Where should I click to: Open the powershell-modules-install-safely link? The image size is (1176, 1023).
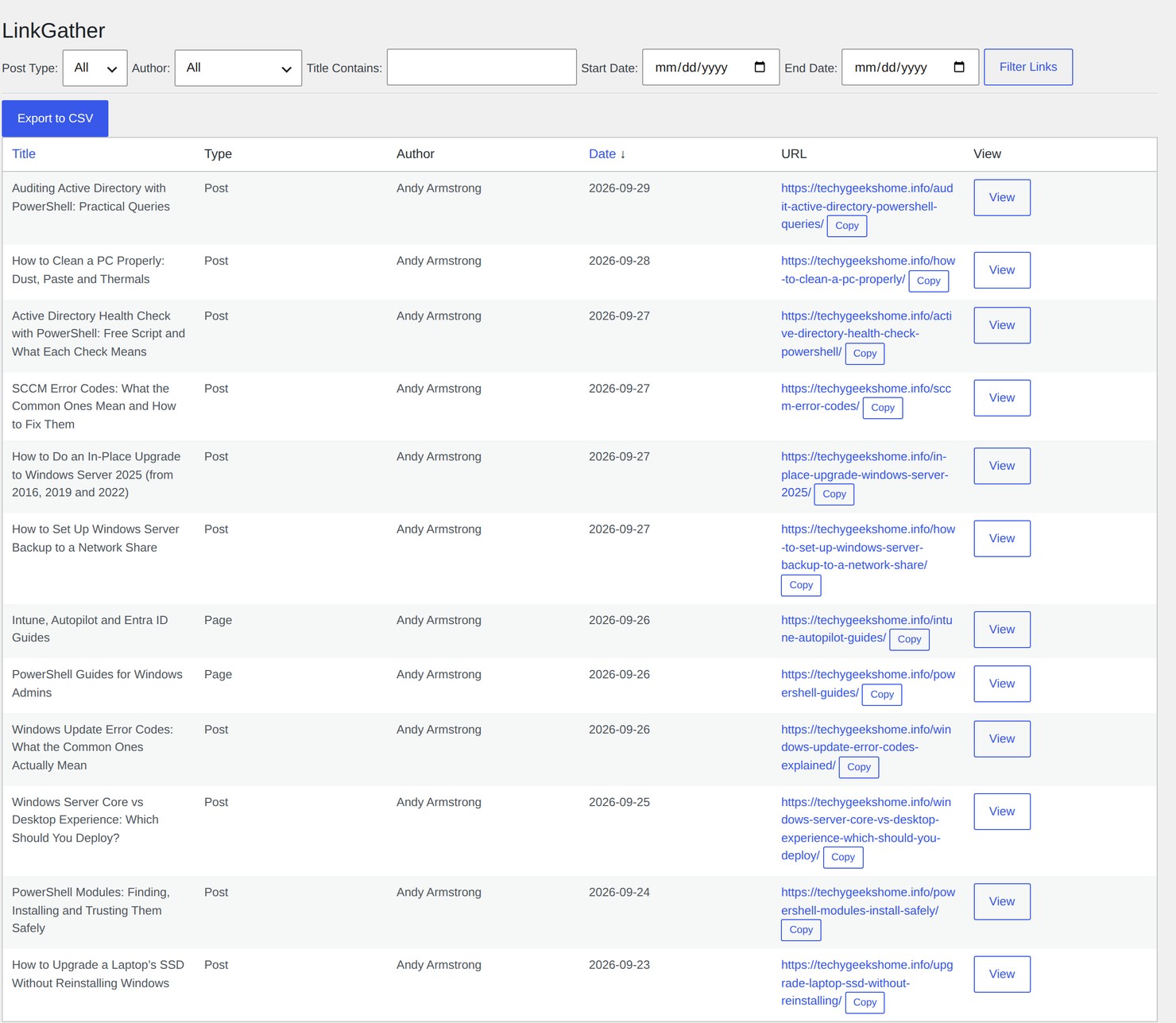coord(868,901)
